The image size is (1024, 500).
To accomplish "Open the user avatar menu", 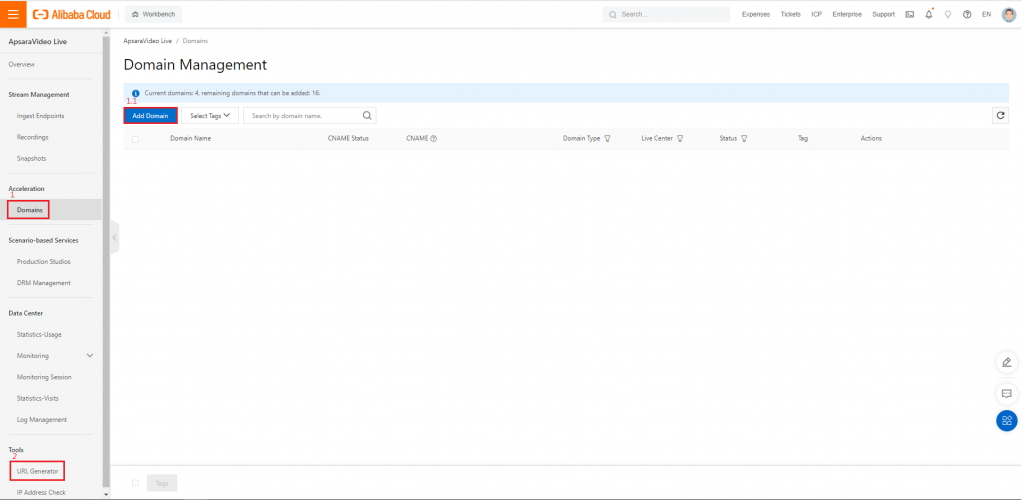I will click(1008, 14).
